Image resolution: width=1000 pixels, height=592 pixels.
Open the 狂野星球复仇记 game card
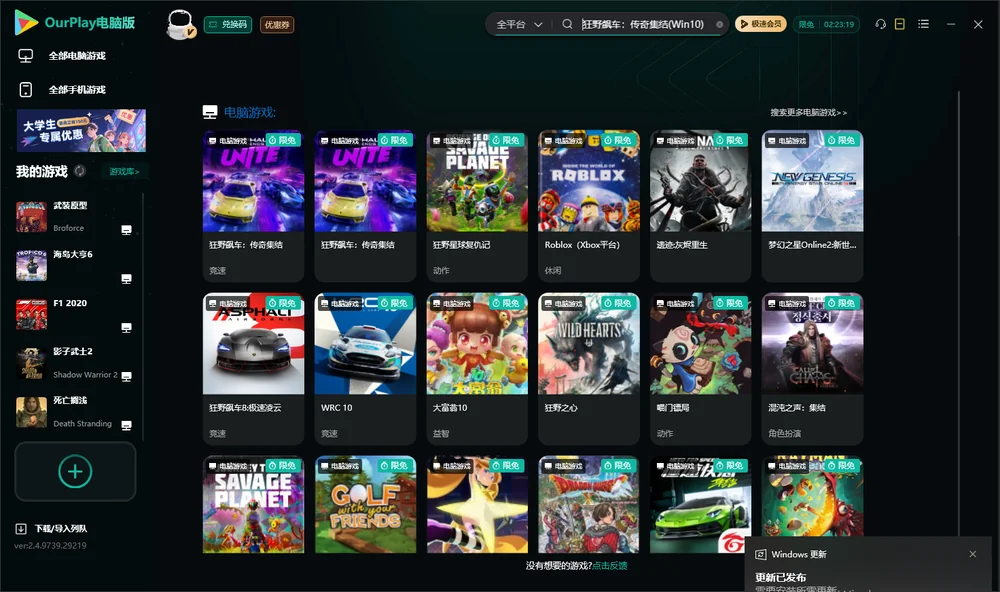coord(477,206)
